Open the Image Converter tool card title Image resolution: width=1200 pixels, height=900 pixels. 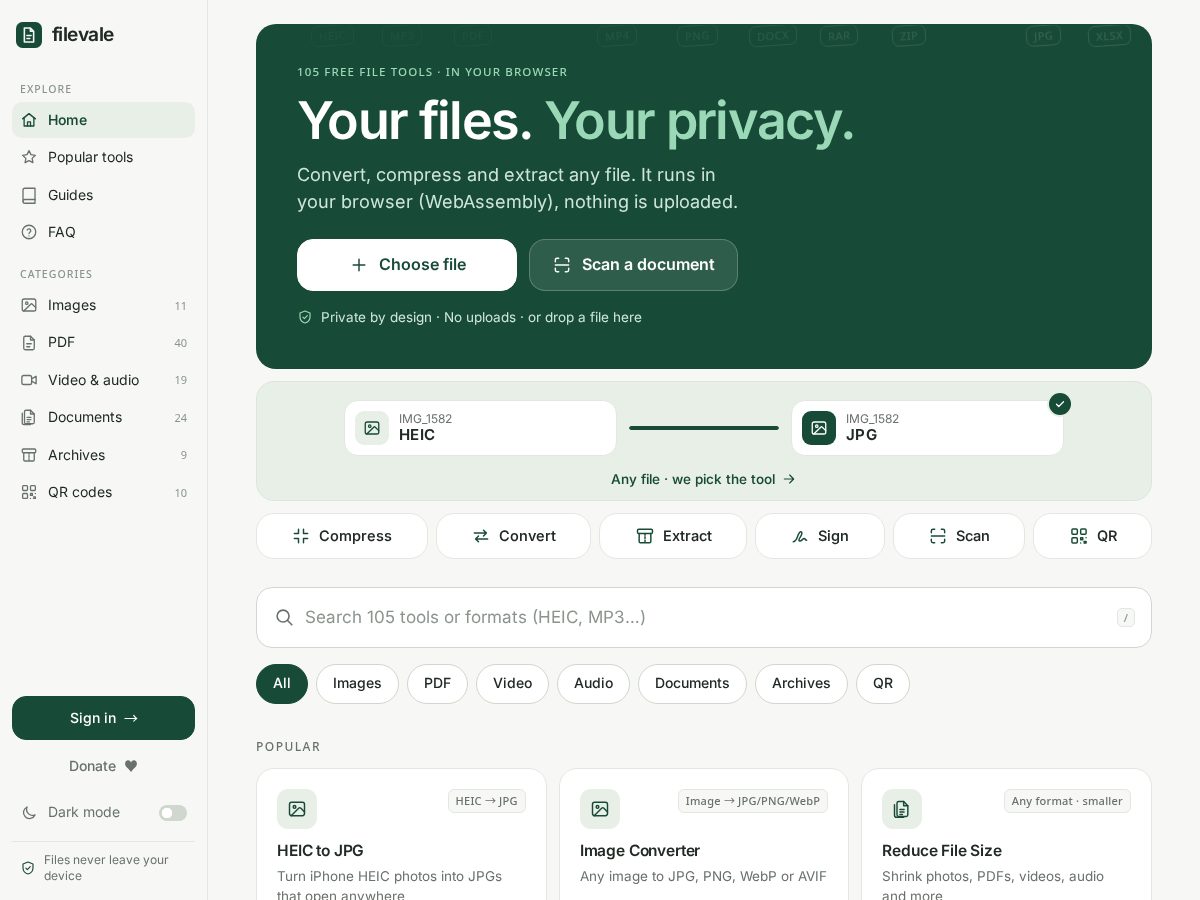[x=640, y=851]
